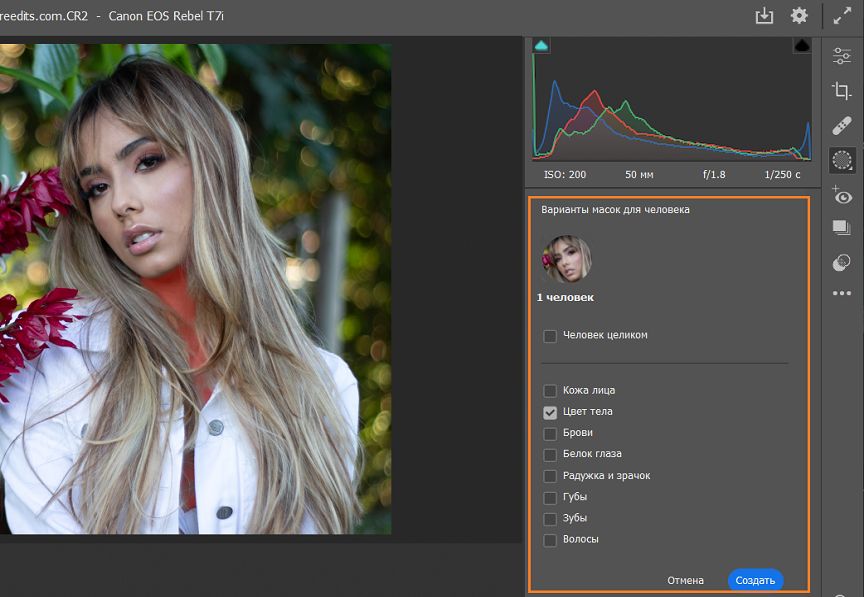The image size is (864, 597).
Task: Enable the Человек целиком checkbox
Action: (x=550, y=336)
